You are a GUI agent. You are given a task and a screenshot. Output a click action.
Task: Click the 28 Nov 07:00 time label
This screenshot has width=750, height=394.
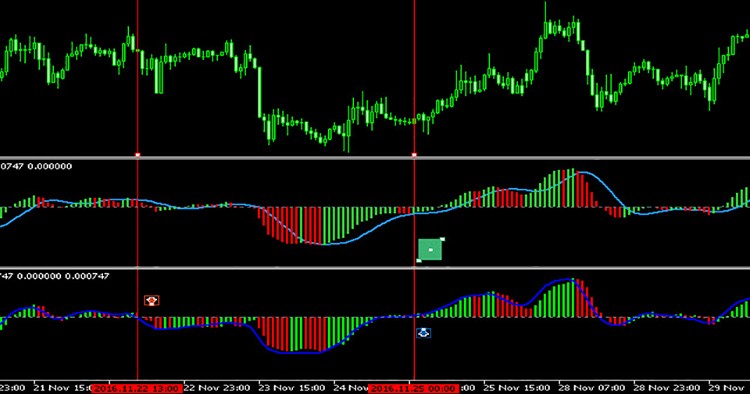coord(592,388)
